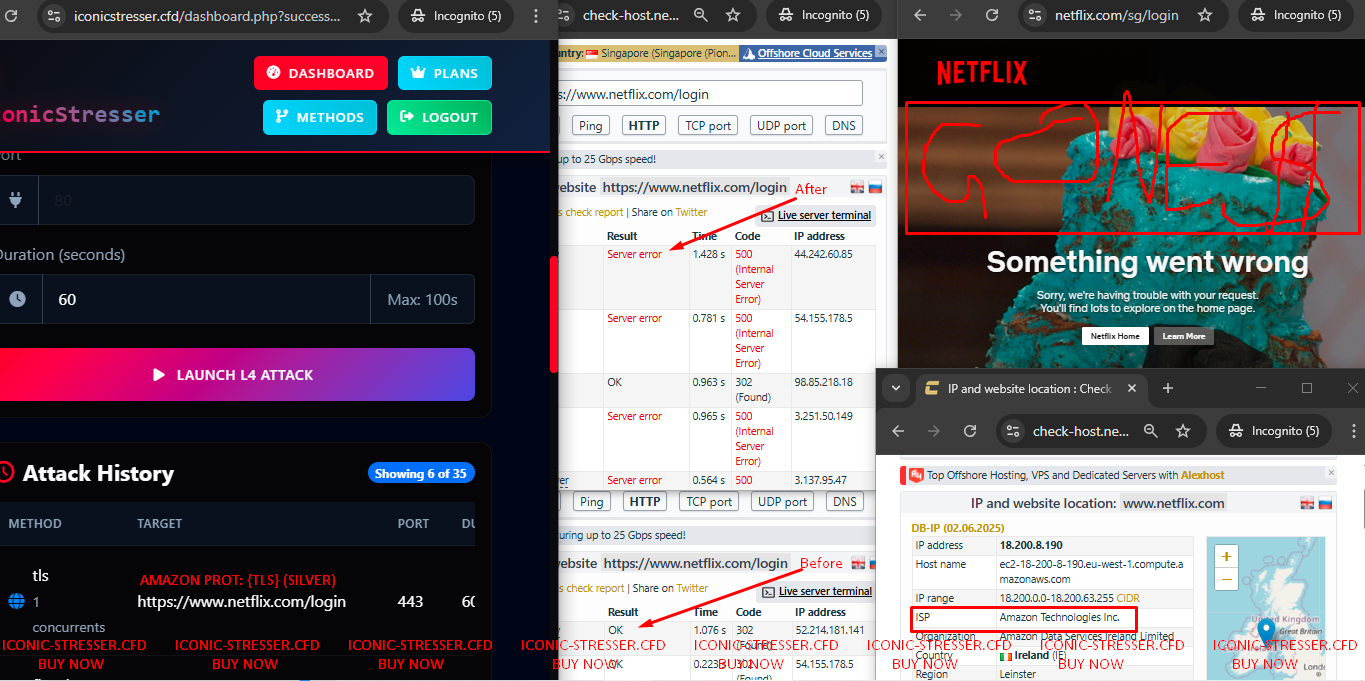Open the Offshore Cloud Services ad link
Viewport: 1365px width, 681px height.
tap(815, 53)
